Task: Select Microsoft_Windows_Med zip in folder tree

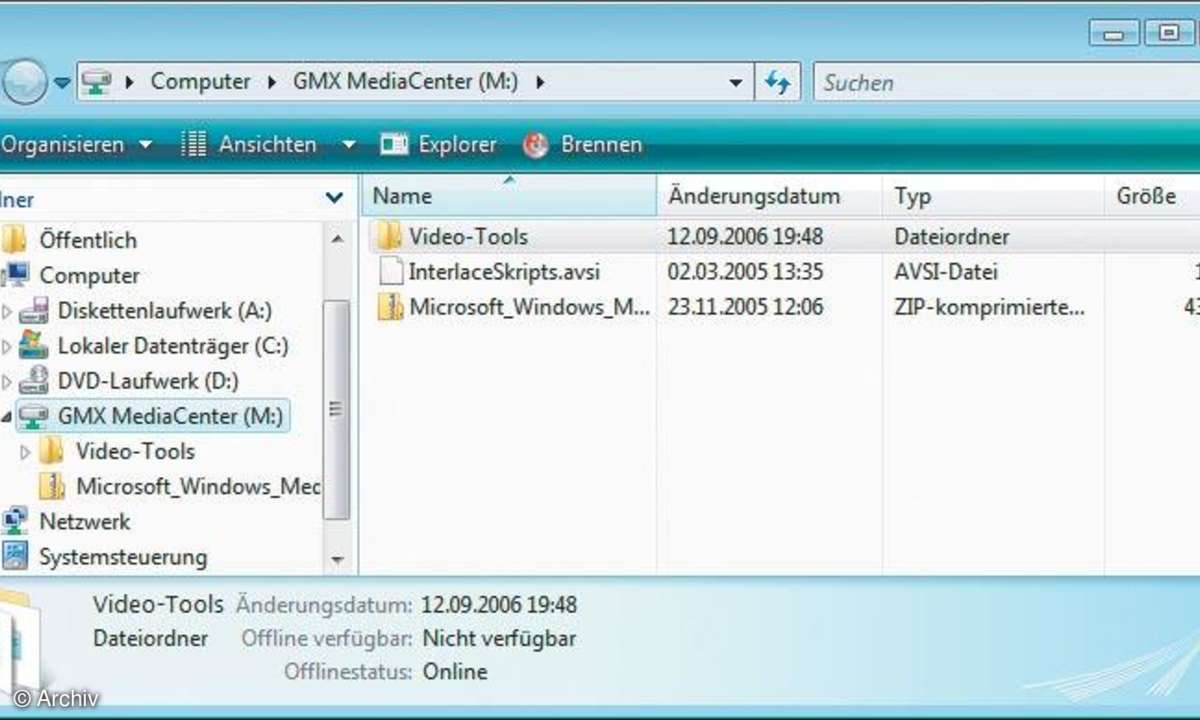Action: [x=198, y=487]
